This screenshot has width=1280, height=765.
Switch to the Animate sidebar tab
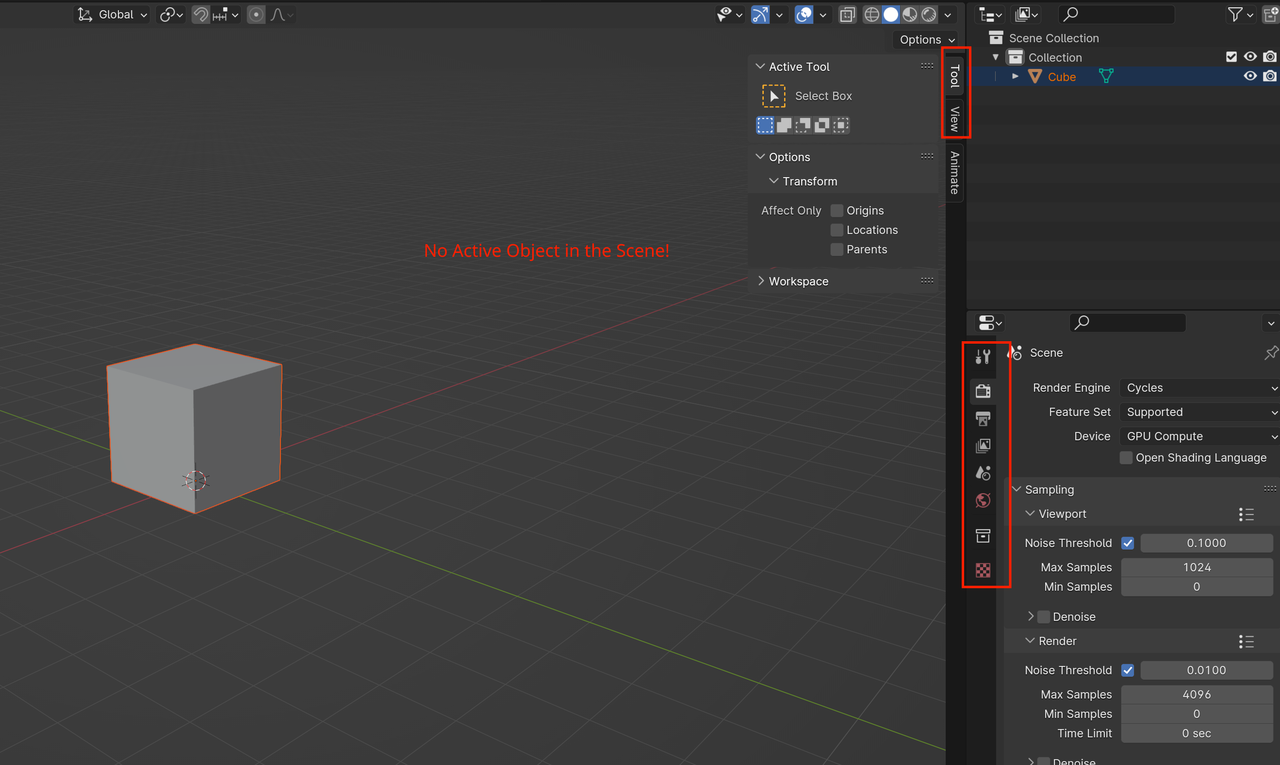click(955, 172)
